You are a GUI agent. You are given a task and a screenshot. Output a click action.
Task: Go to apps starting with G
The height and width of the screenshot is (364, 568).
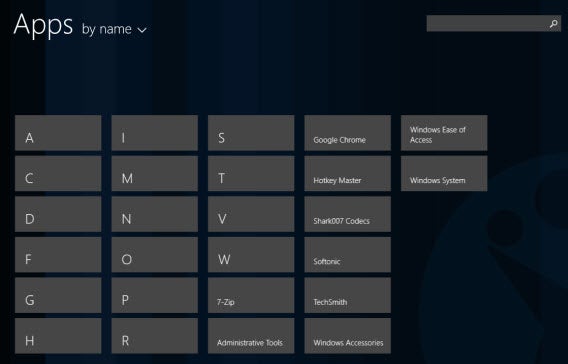click(58, 295)
